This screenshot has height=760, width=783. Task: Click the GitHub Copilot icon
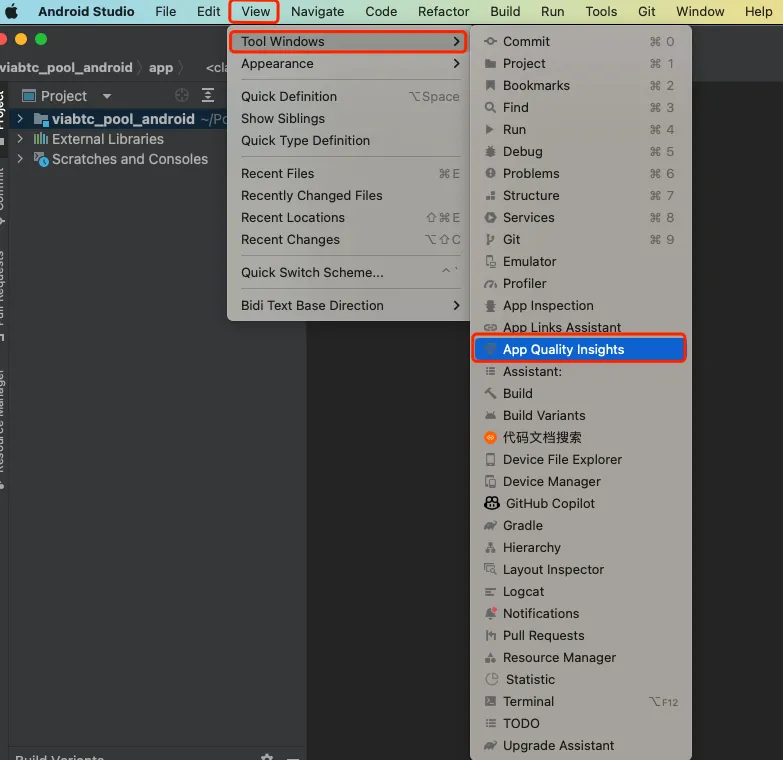point(492,503)
